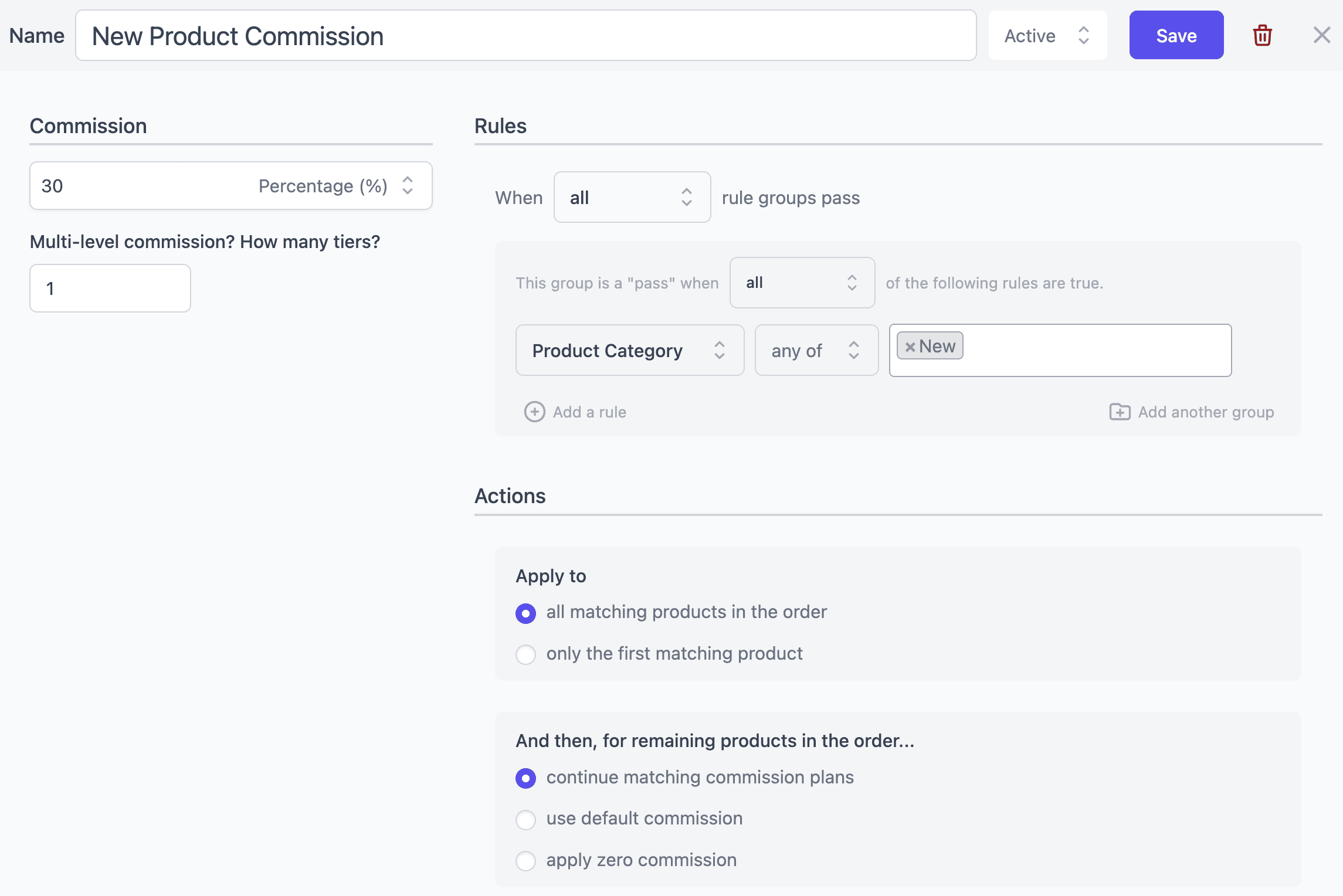Click the Percentage type stepper arrow

[x=408, y=185]
